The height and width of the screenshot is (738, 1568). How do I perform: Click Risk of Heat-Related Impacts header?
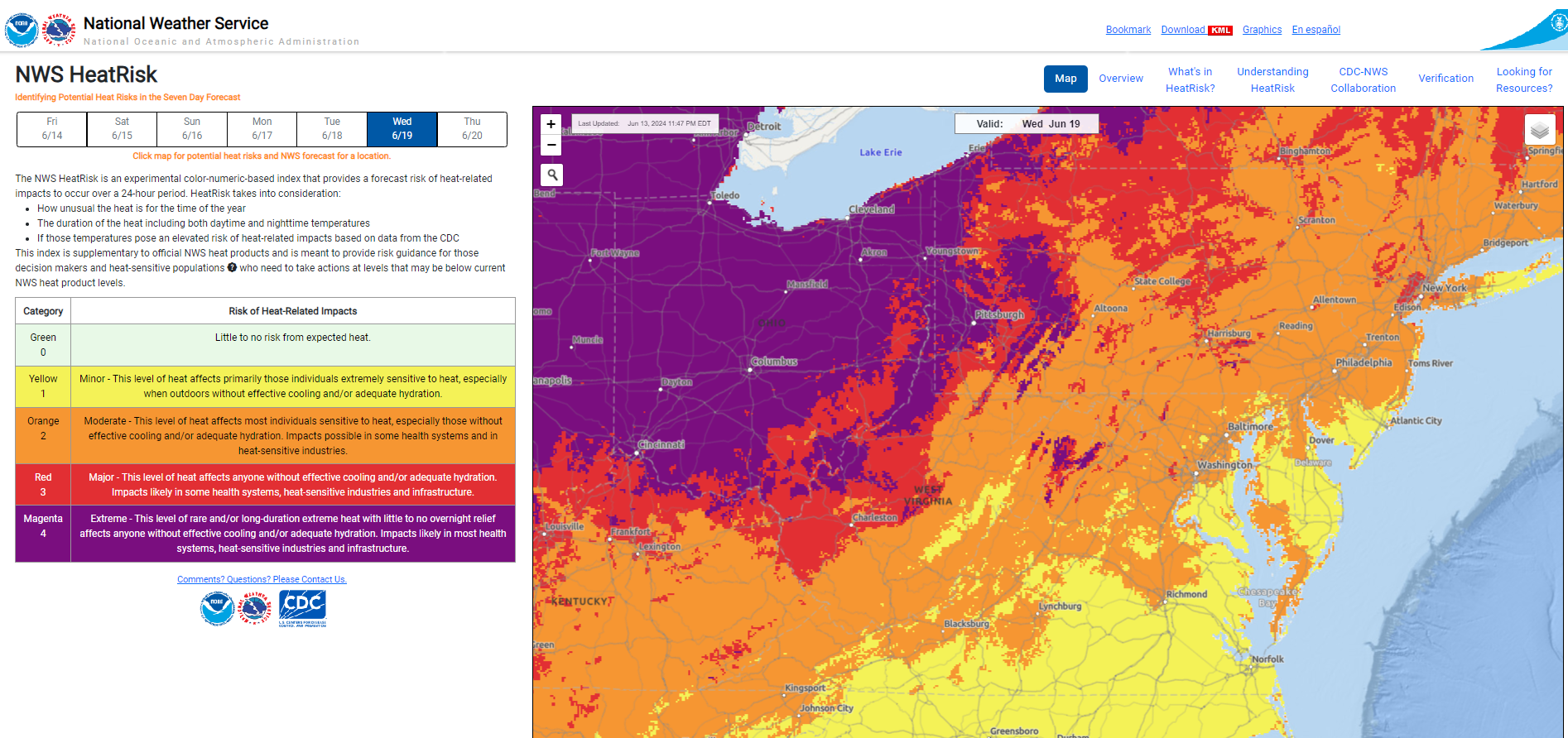[293, 311]
